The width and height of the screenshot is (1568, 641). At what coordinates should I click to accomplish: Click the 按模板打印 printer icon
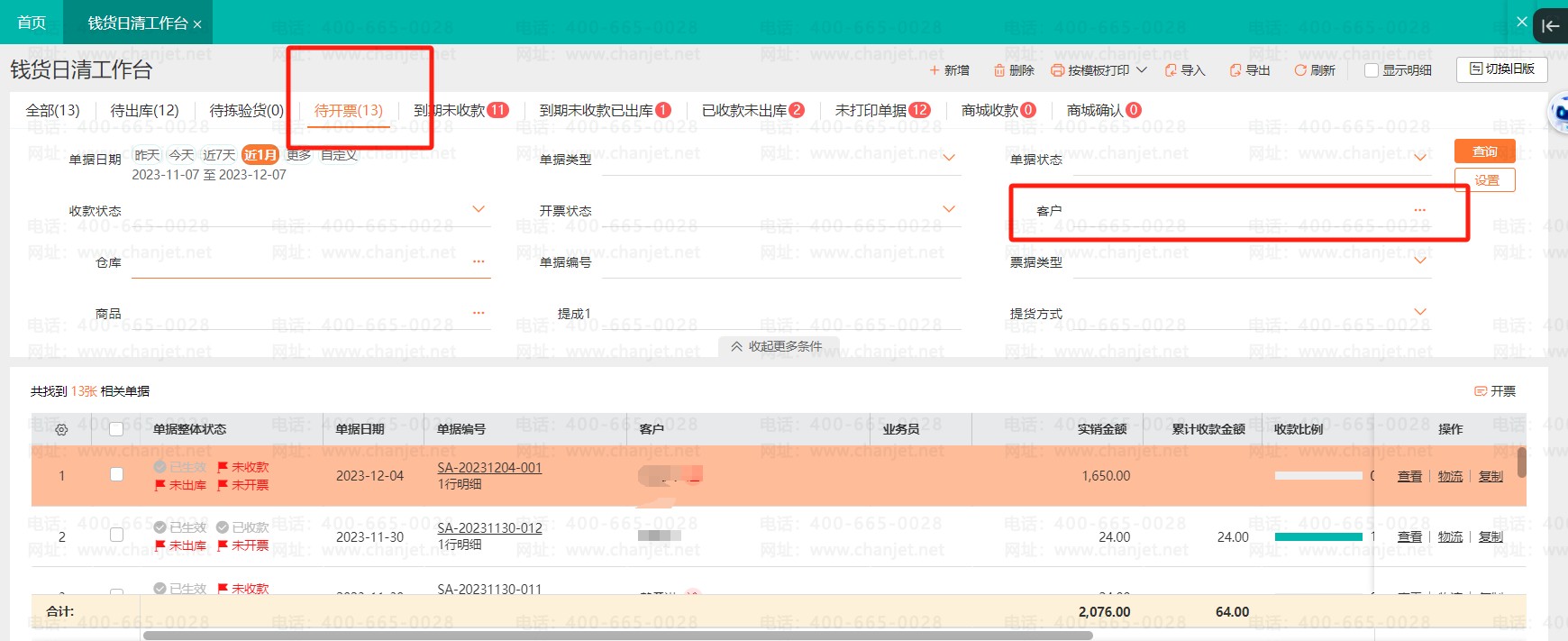[1058, 70]
